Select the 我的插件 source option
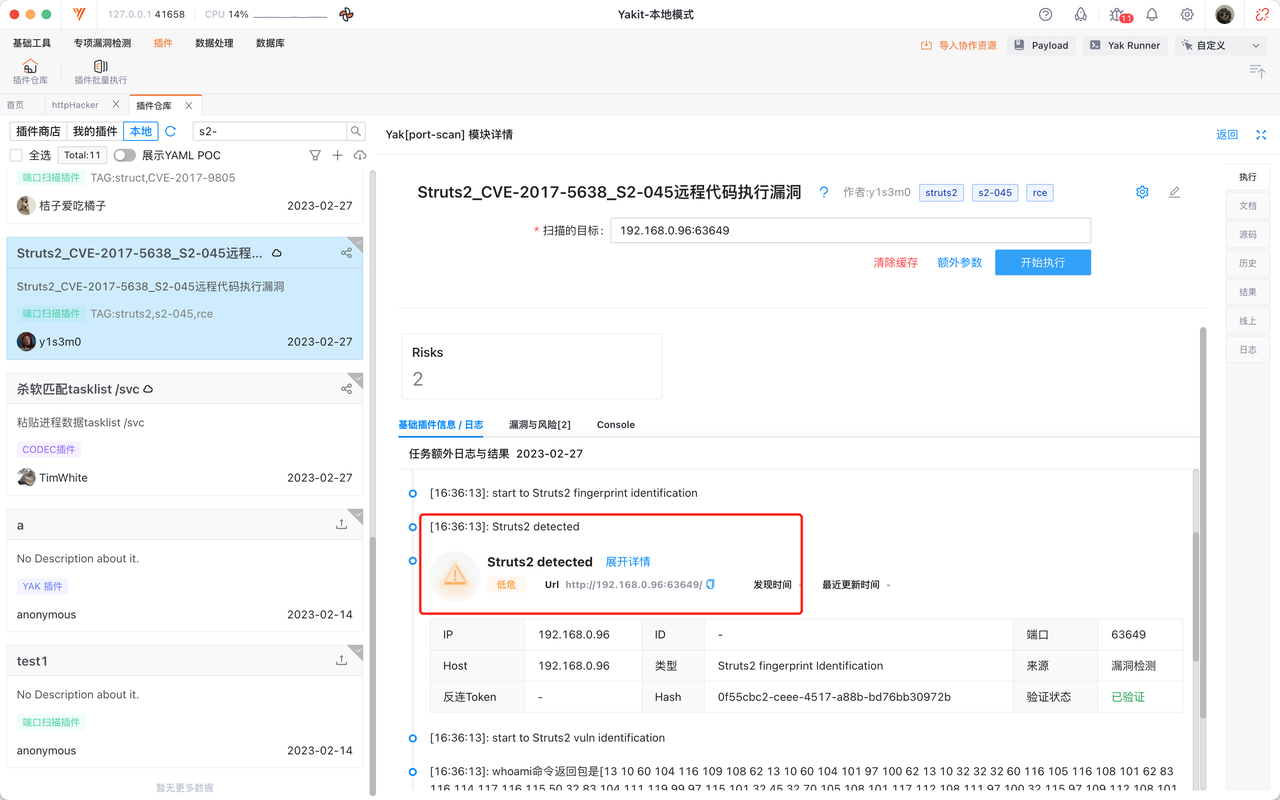The height and width of the screenshot is (800, 1280). 95,131
